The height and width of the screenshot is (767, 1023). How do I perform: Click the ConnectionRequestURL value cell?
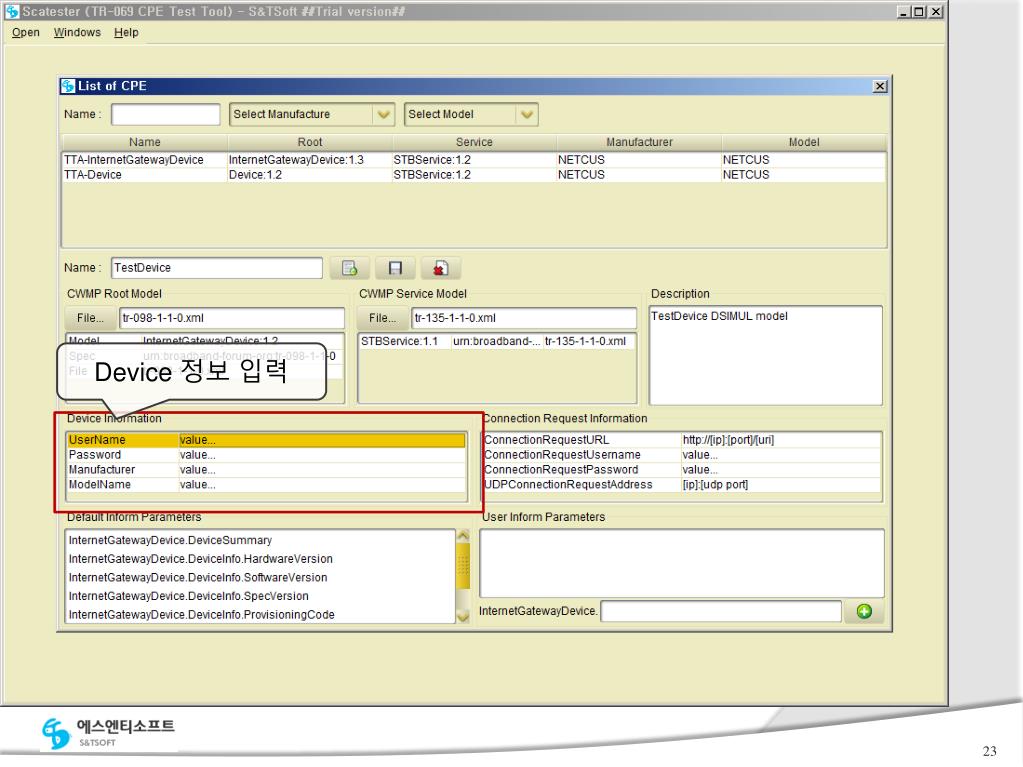click(780, 440)
